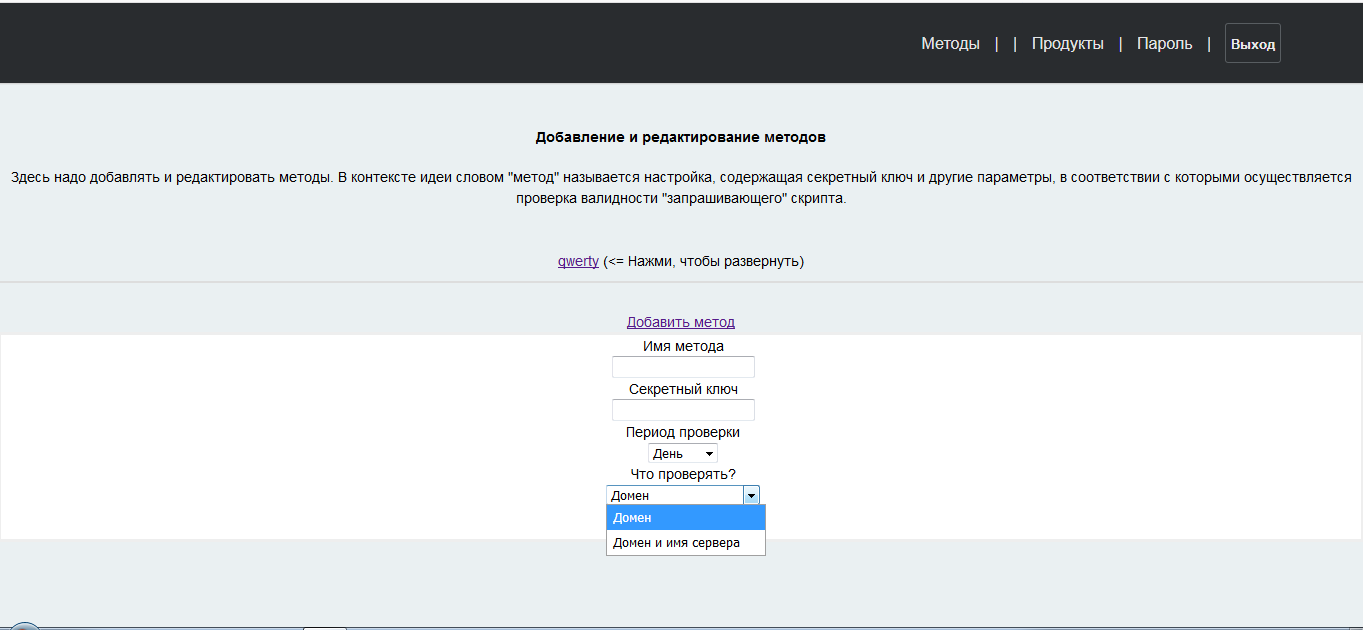Screen dimensions: 1363x630
Task: Click the arrow on the День selector
Action: tap(709, 454)
